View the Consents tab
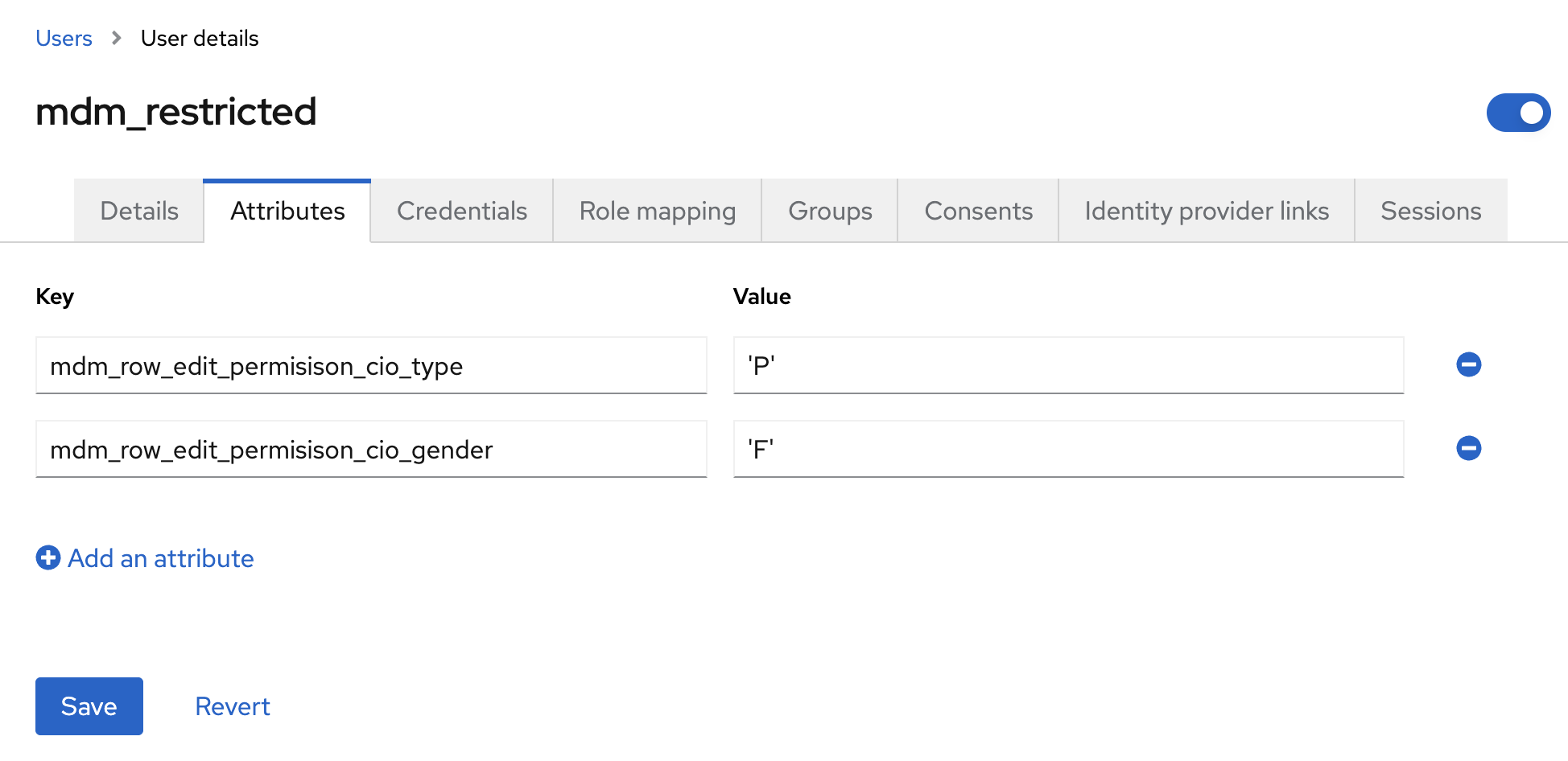Viewport: 1568px width, 761px height. tap(978, 211)
